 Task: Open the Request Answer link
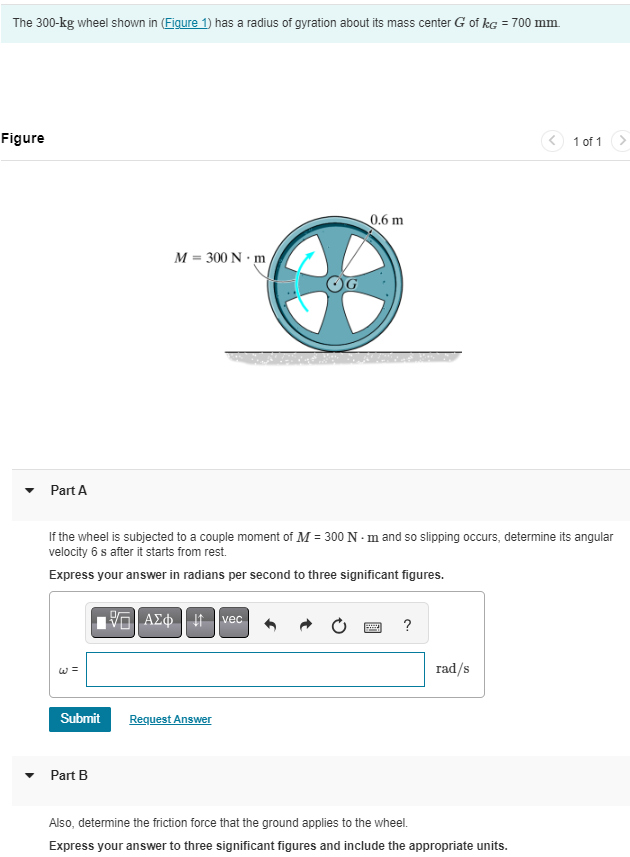(x=170, y=719)
